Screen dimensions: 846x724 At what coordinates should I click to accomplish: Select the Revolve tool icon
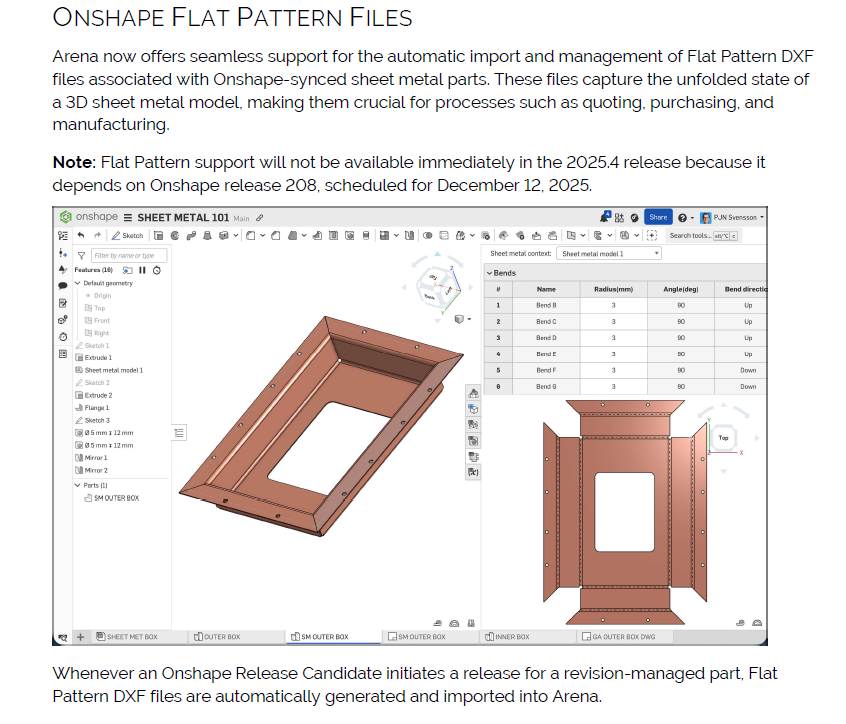(175, 235)
